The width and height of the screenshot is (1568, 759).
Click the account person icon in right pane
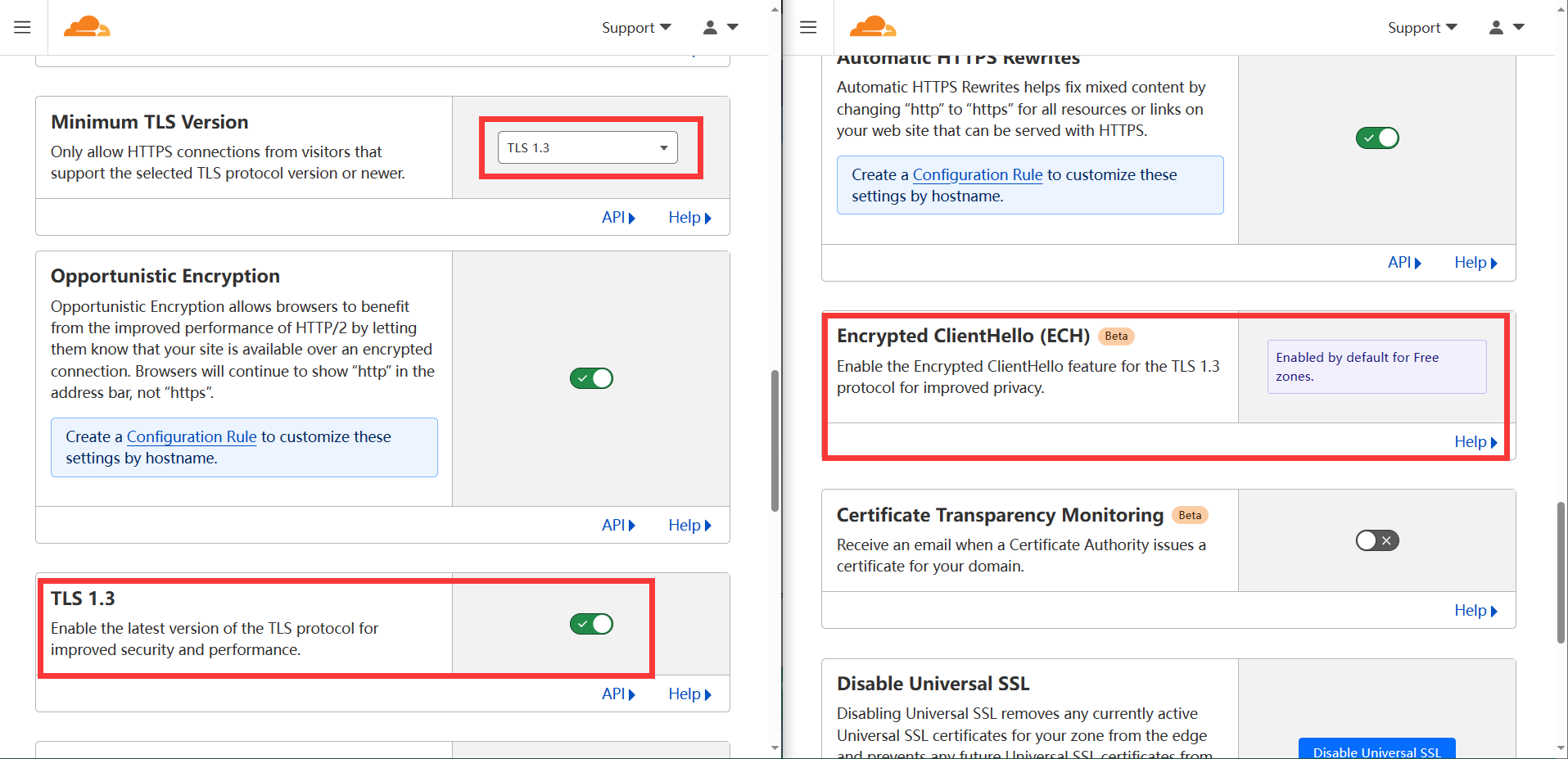click(1495, 27)
